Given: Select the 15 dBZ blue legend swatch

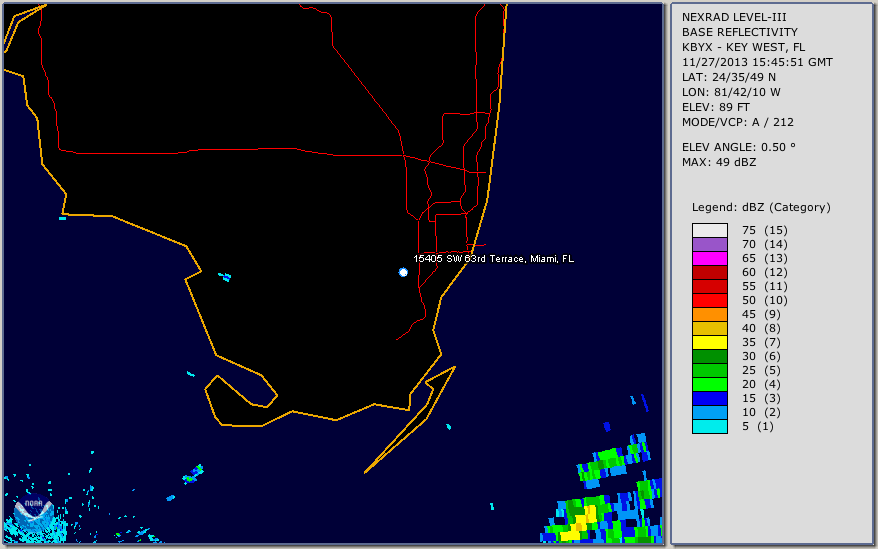Looking at the screenshot, I should (709, 398).
